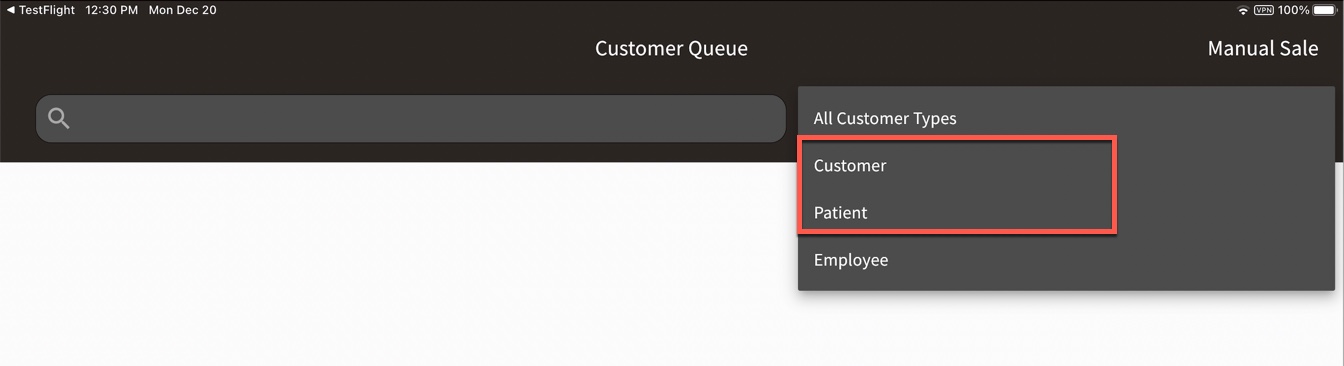Open the Manual Sale screen
Viewport: 1344px width, 366px height.
pyautogui.click(x=1263, y=48)
